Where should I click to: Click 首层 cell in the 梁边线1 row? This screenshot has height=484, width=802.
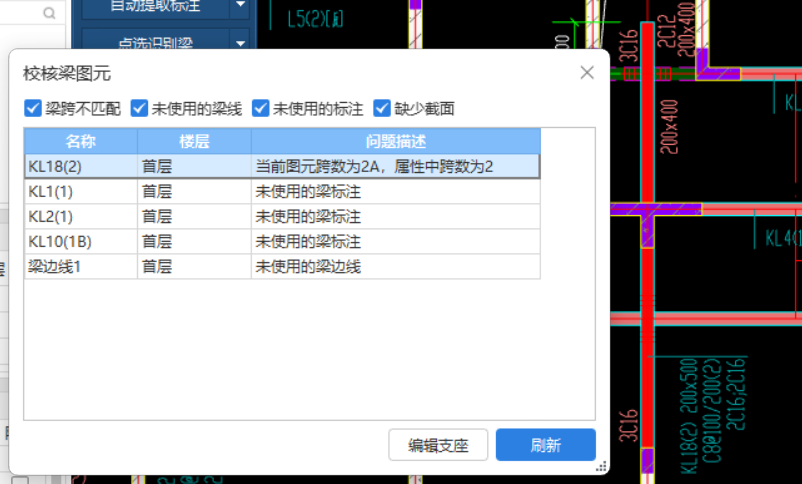tap(194, 267)
